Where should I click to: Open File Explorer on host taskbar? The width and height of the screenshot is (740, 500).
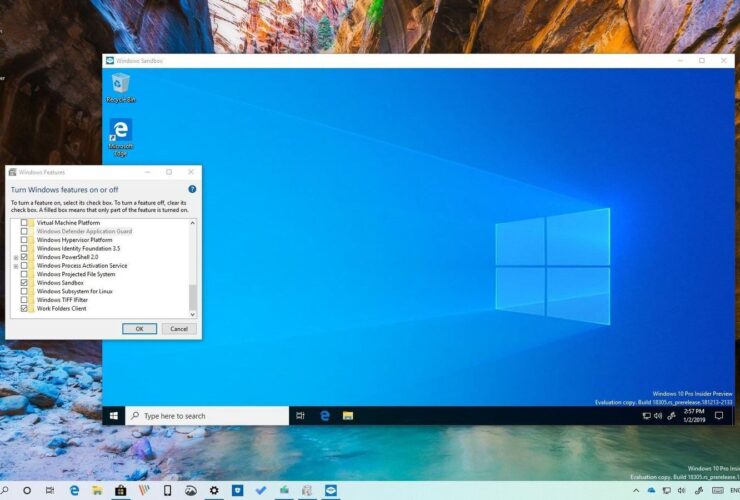coord(97,491)
